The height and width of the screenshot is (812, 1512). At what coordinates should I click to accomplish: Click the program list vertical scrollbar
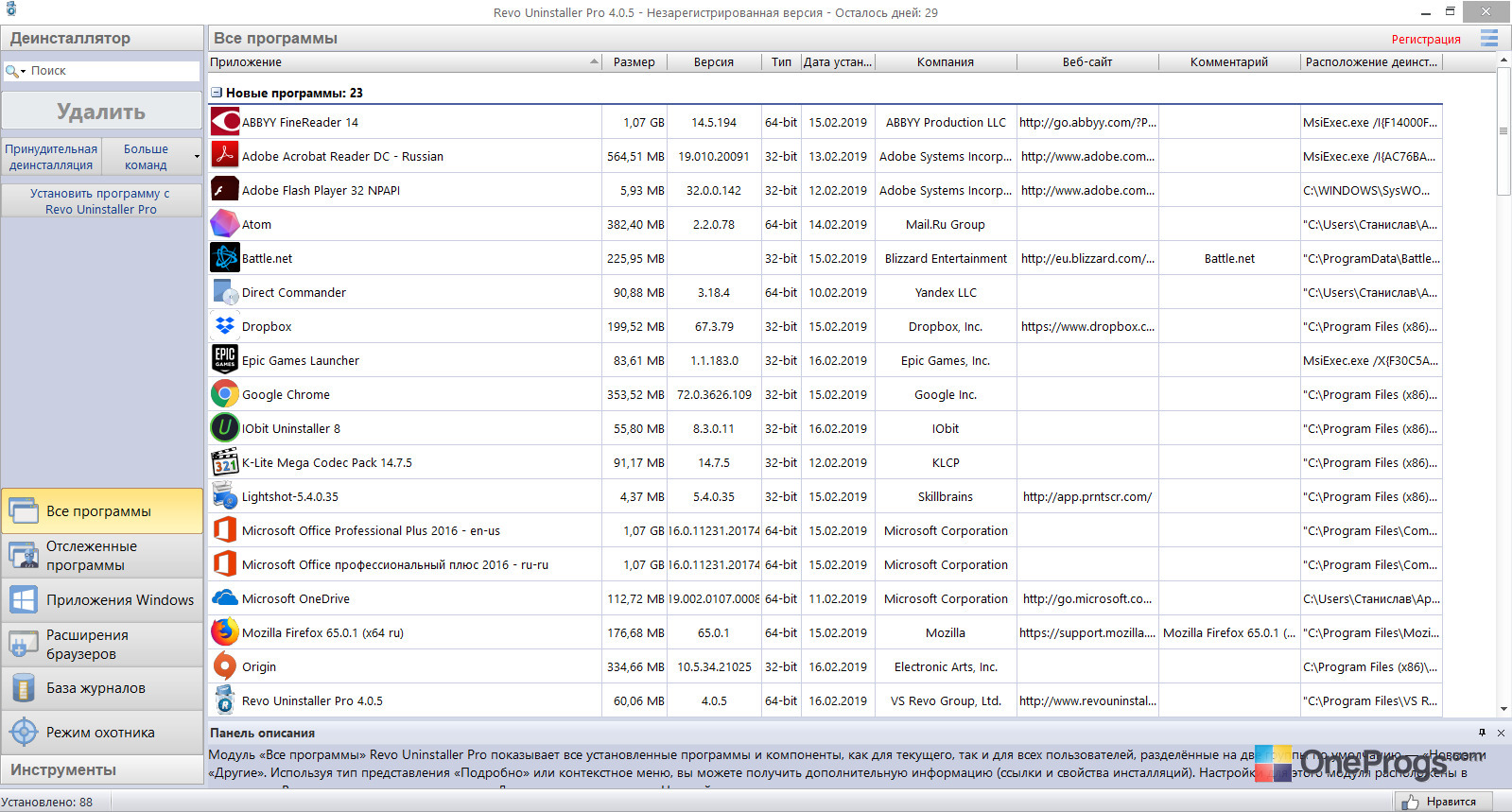pos(1503,130)
